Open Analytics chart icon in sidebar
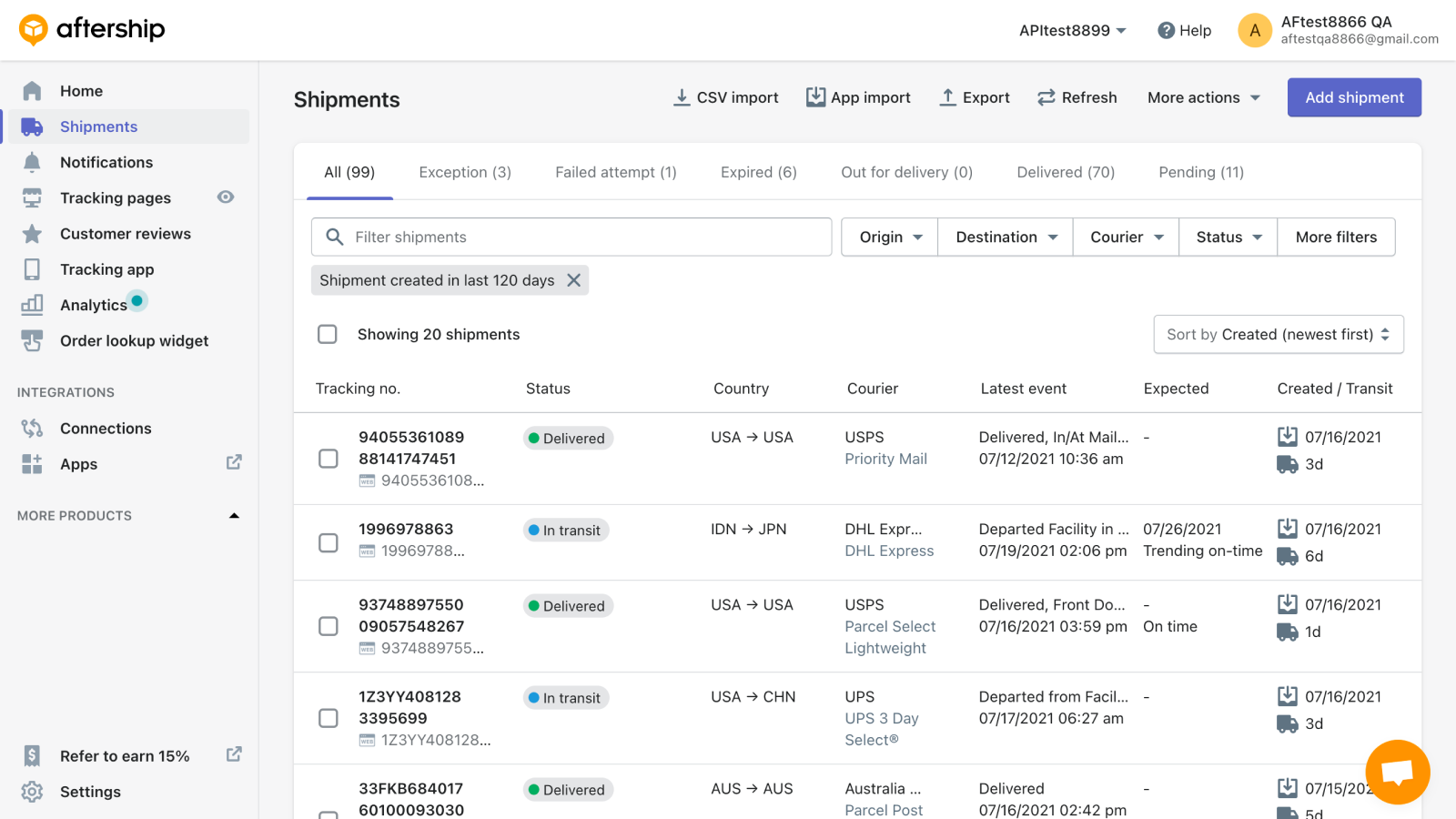Viewport: 1456px width, 819px height. [x=32, y=305]
